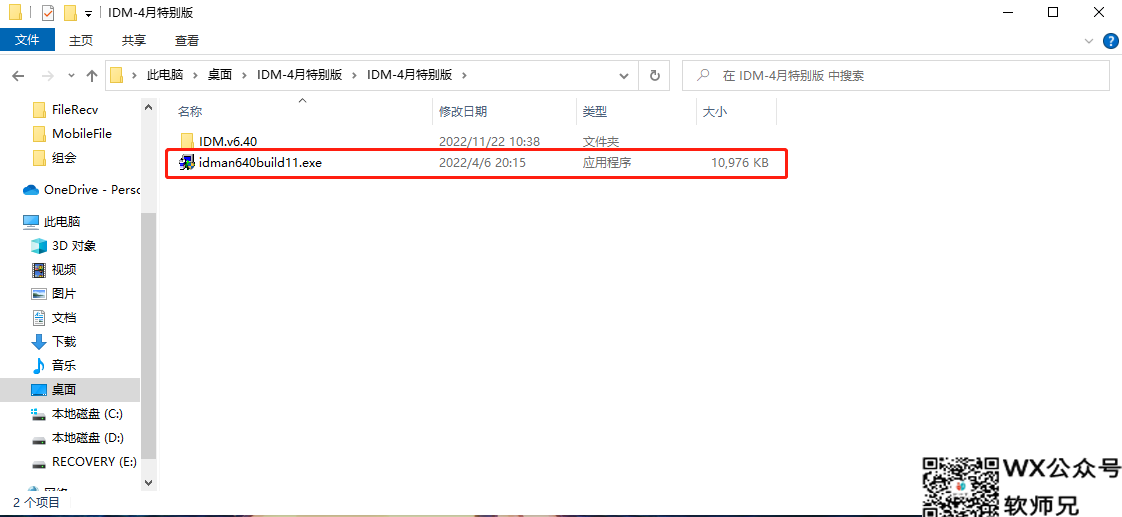The height and width of the screenshot is (517, 1122).
Task: Click the IDM.v6.40 folder name
Action: 228,141
